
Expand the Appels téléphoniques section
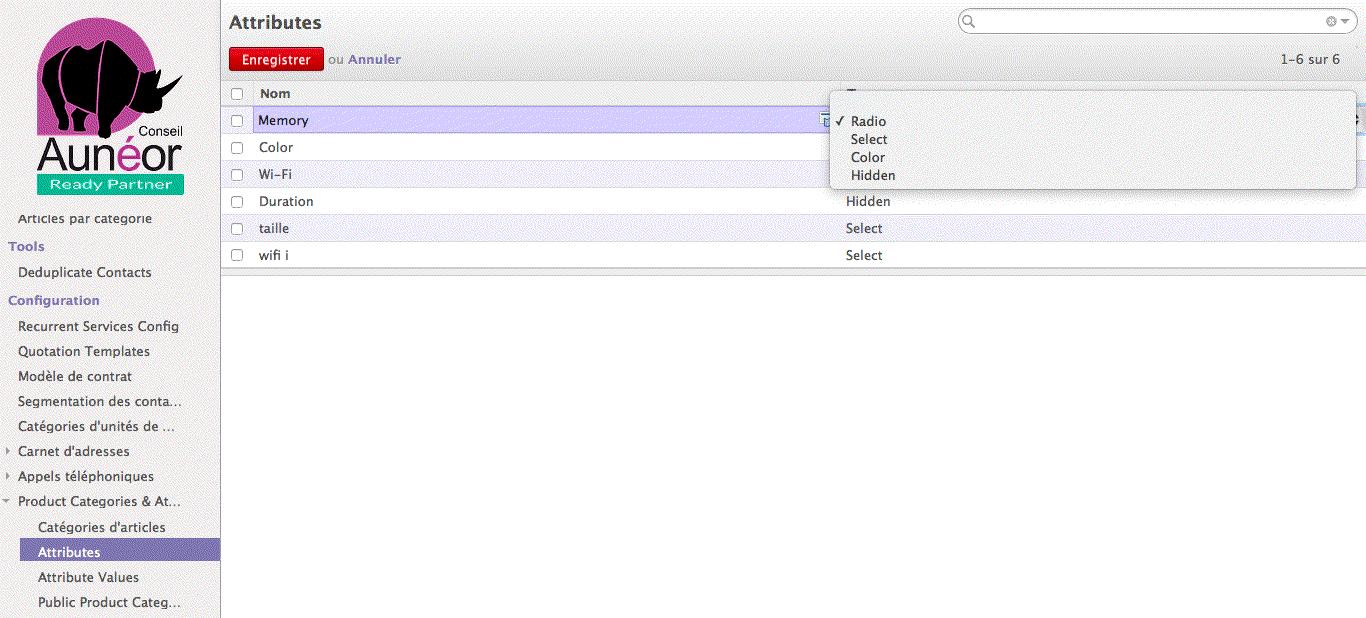pyautogui.click(x=9, y=476)
